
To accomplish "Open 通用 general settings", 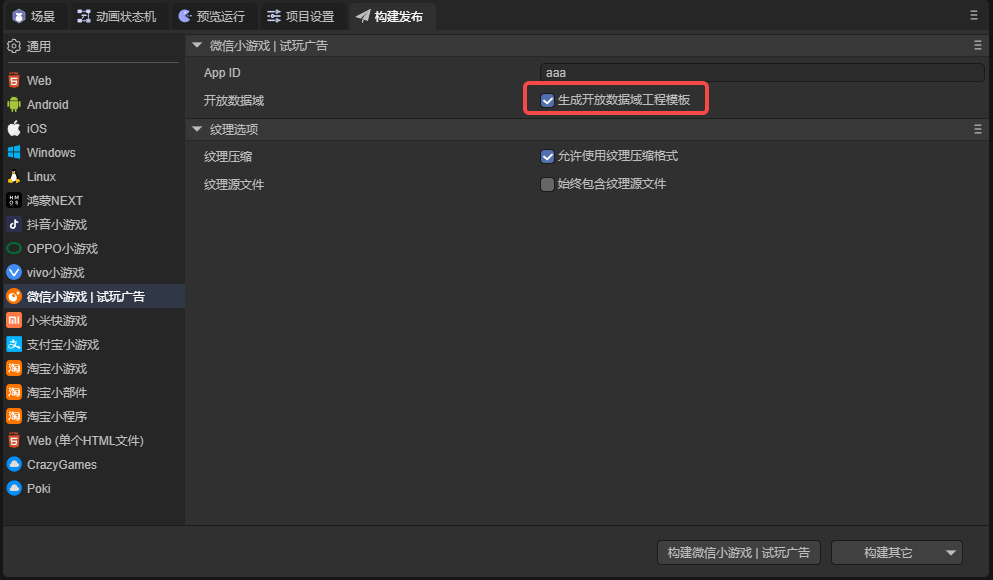I will click(39, 46).
